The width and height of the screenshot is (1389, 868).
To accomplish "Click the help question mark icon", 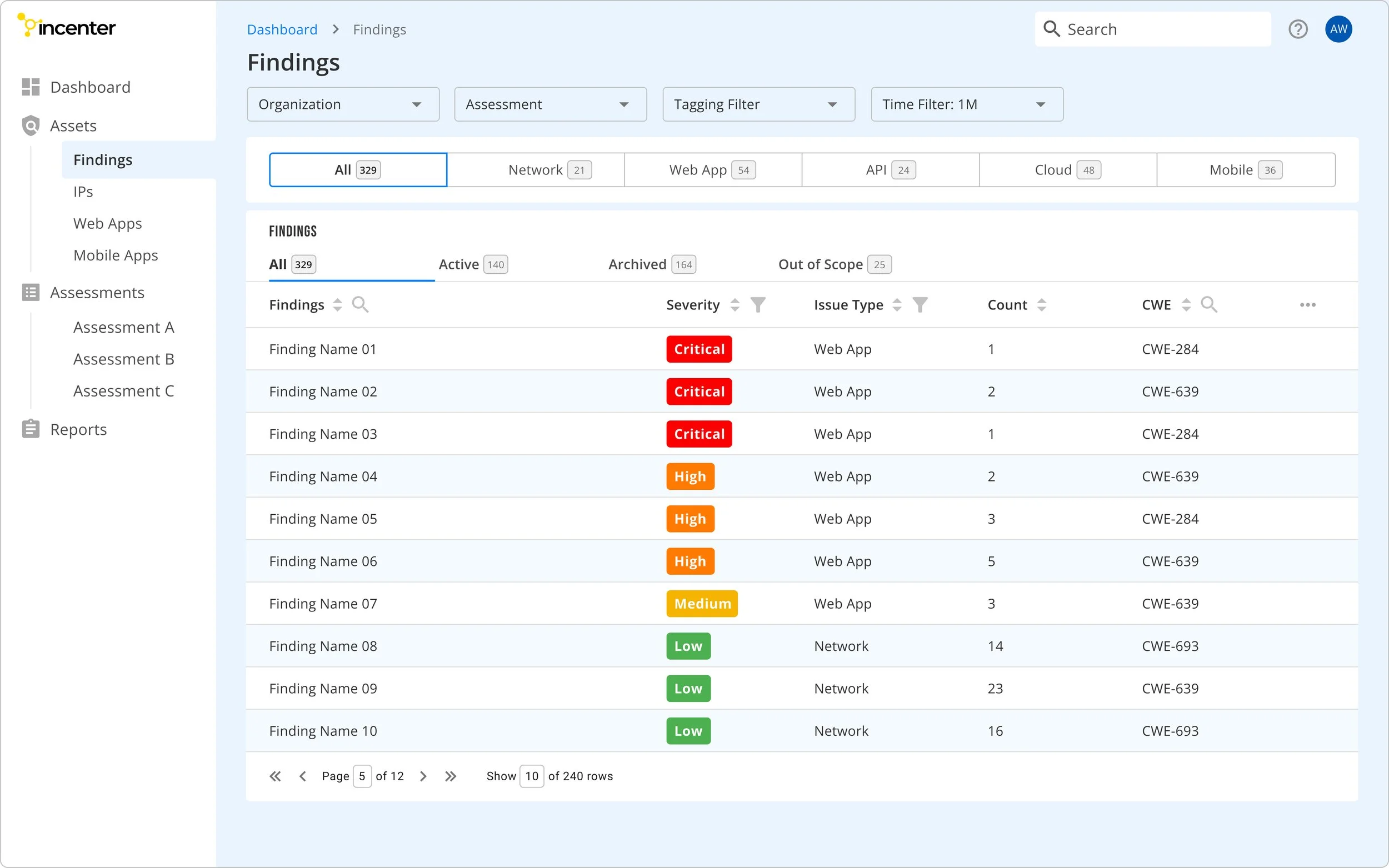I will (1298, 29).
